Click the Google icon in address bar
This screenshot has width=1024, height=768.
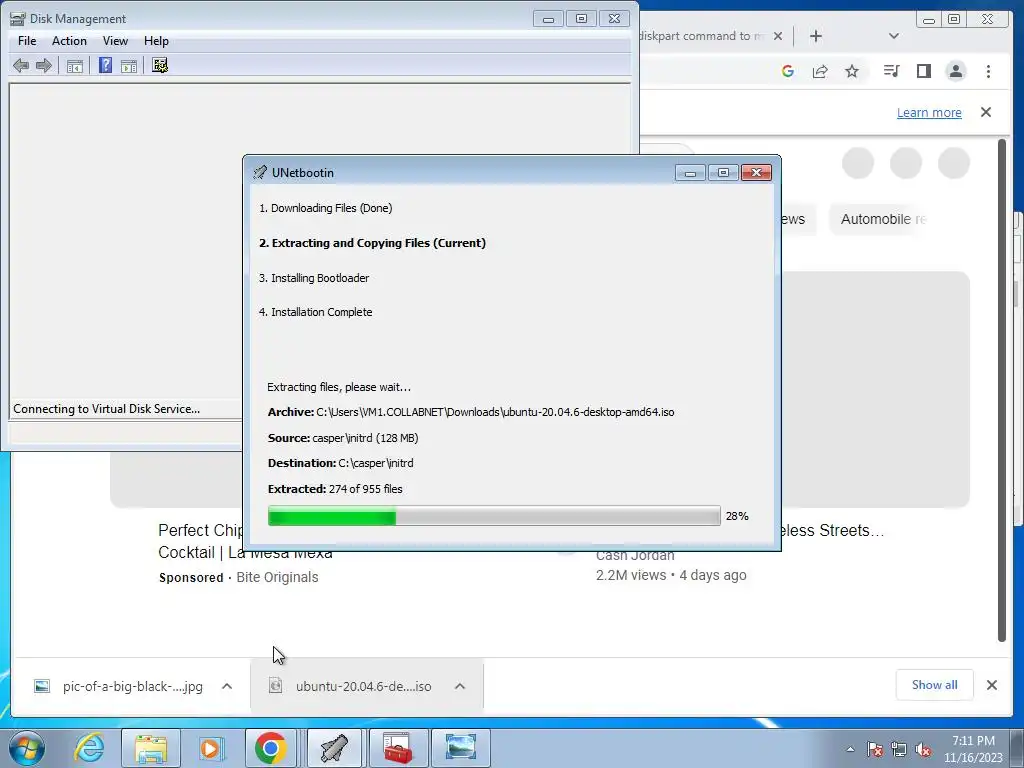click(788, 71)
